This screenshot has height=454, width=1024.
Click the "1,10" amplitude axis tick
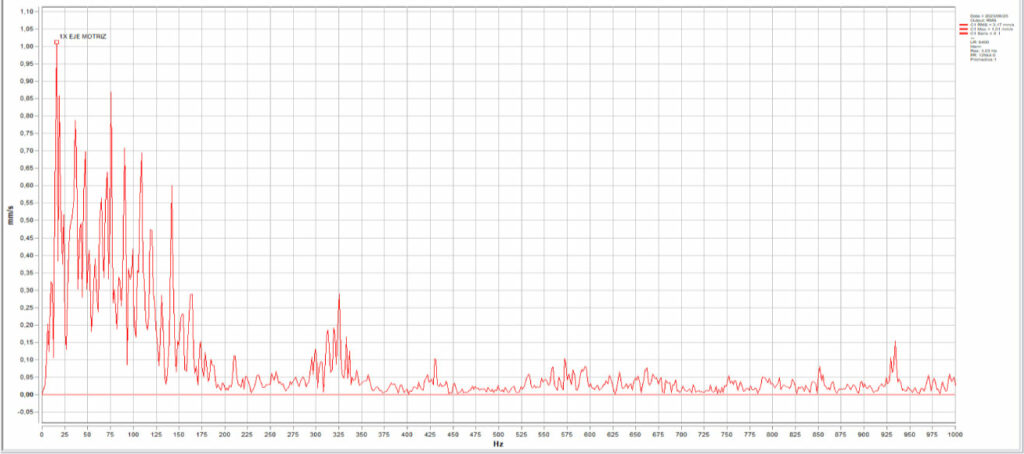coord(27,12)
